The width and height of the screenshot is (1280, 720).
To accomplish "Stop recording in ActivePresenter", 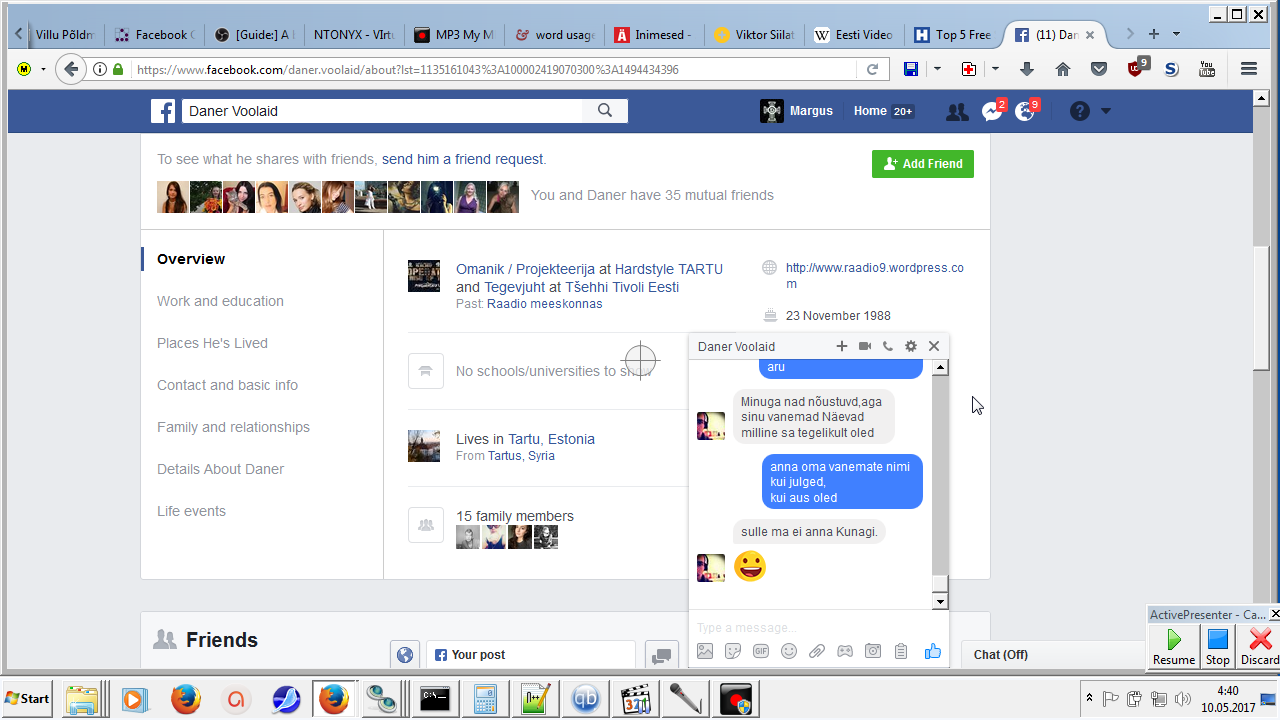I will click(x=1217, y=646).
